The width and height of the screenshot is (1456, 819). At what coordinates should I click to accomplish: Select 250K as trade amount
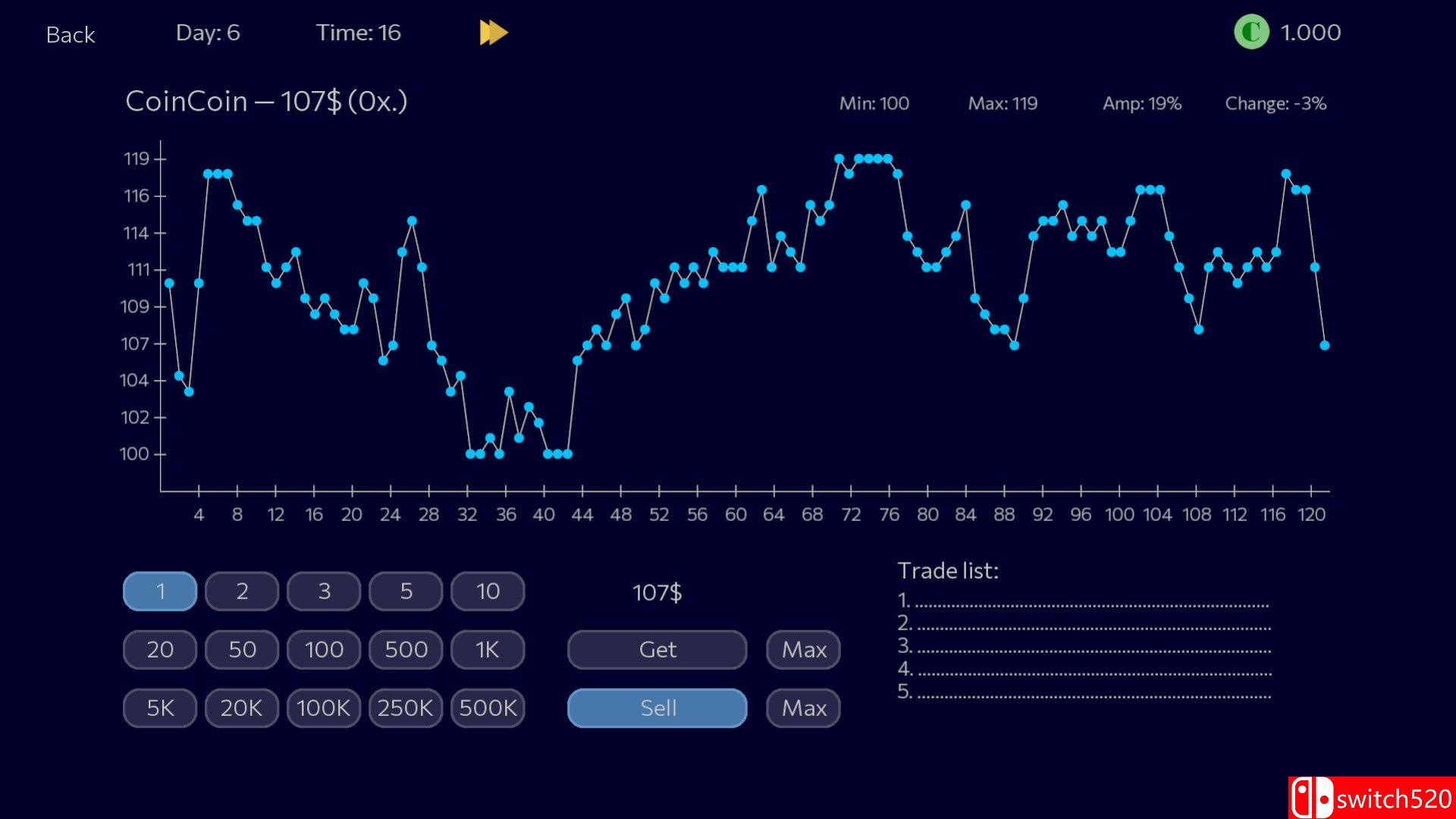click(x=406, y=708)
